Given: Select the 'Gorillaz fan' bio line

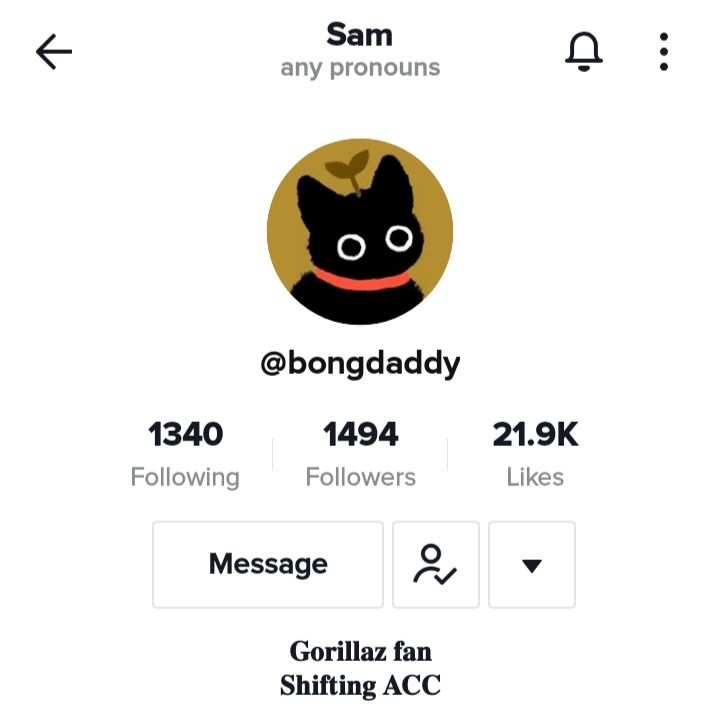Looking at the screenshot, I should tap(360, 652).
